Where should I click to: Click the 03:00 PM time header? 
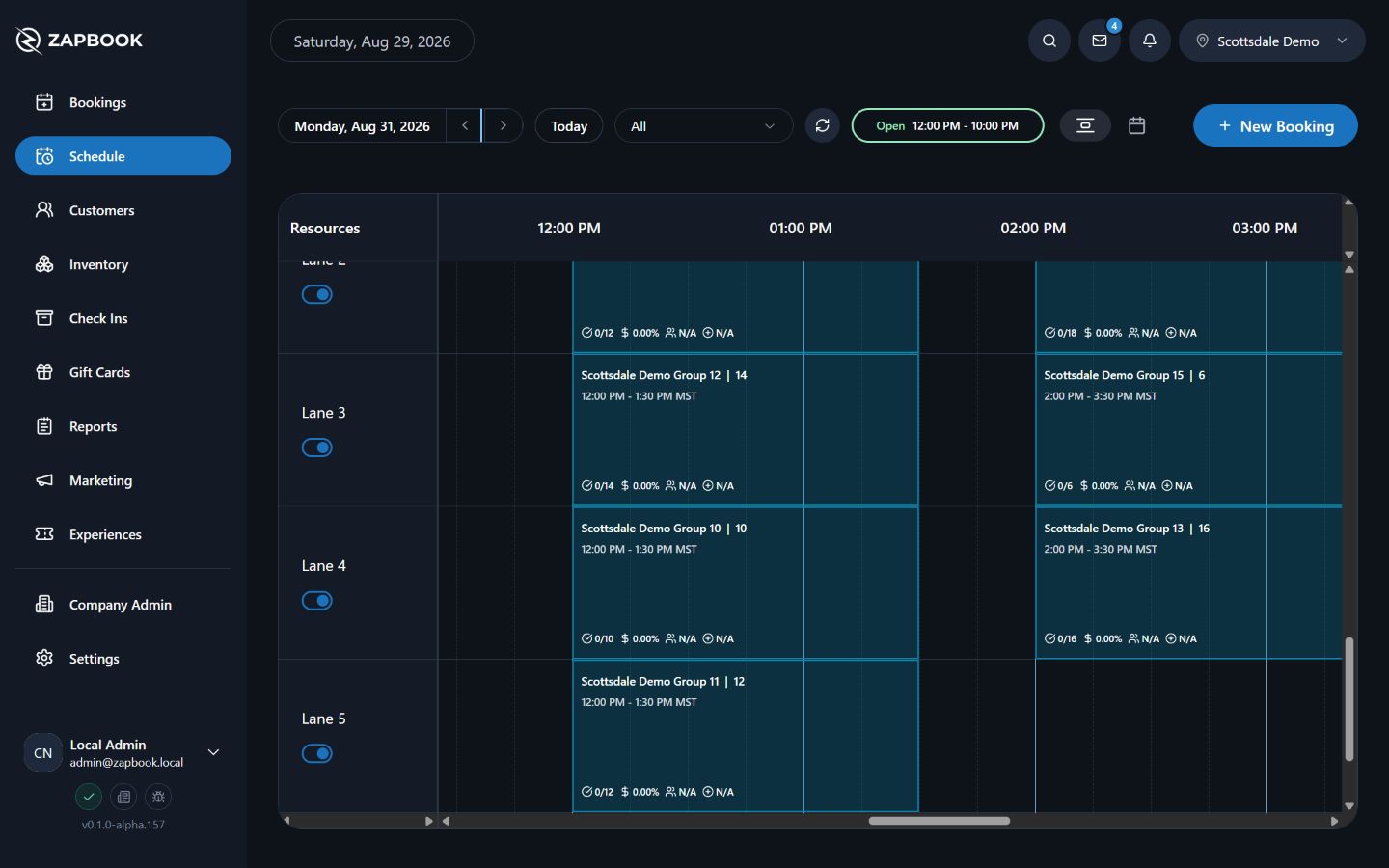click(x=1265, y=229)
